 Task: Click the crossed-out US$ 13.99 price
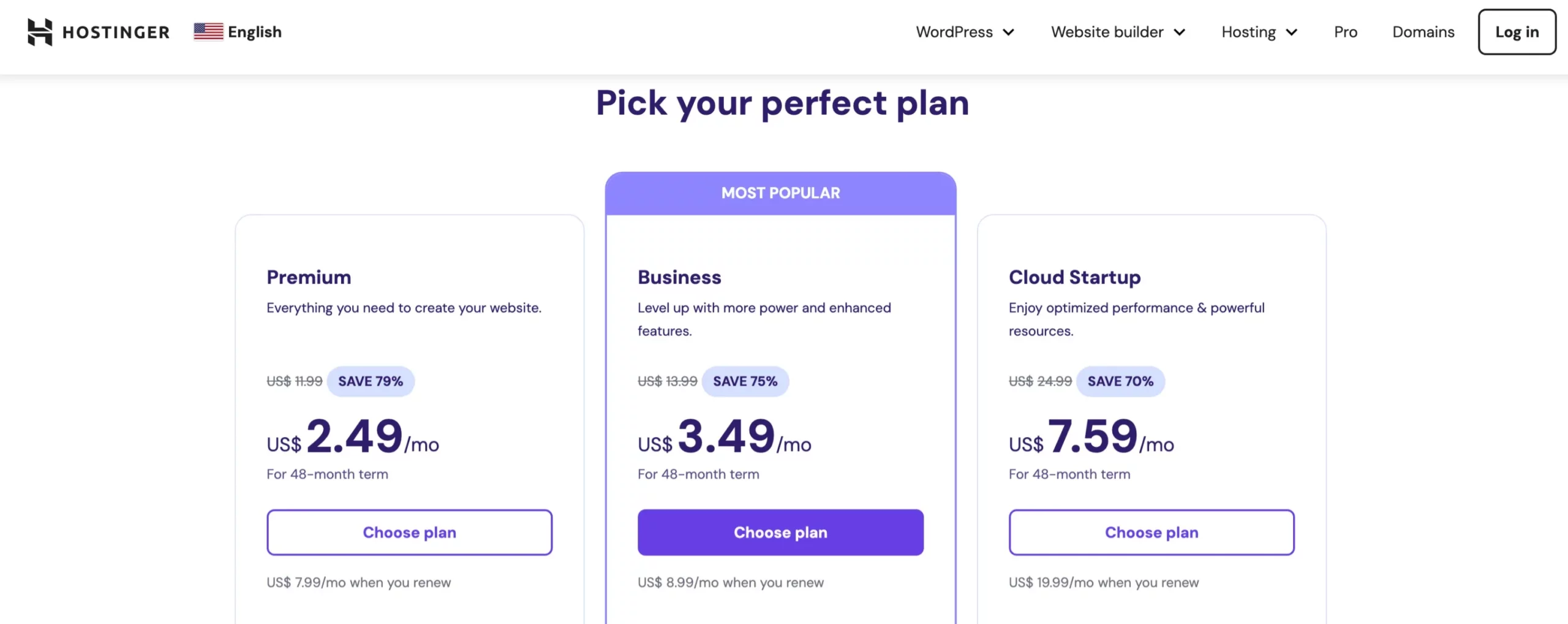pos(668,381)
